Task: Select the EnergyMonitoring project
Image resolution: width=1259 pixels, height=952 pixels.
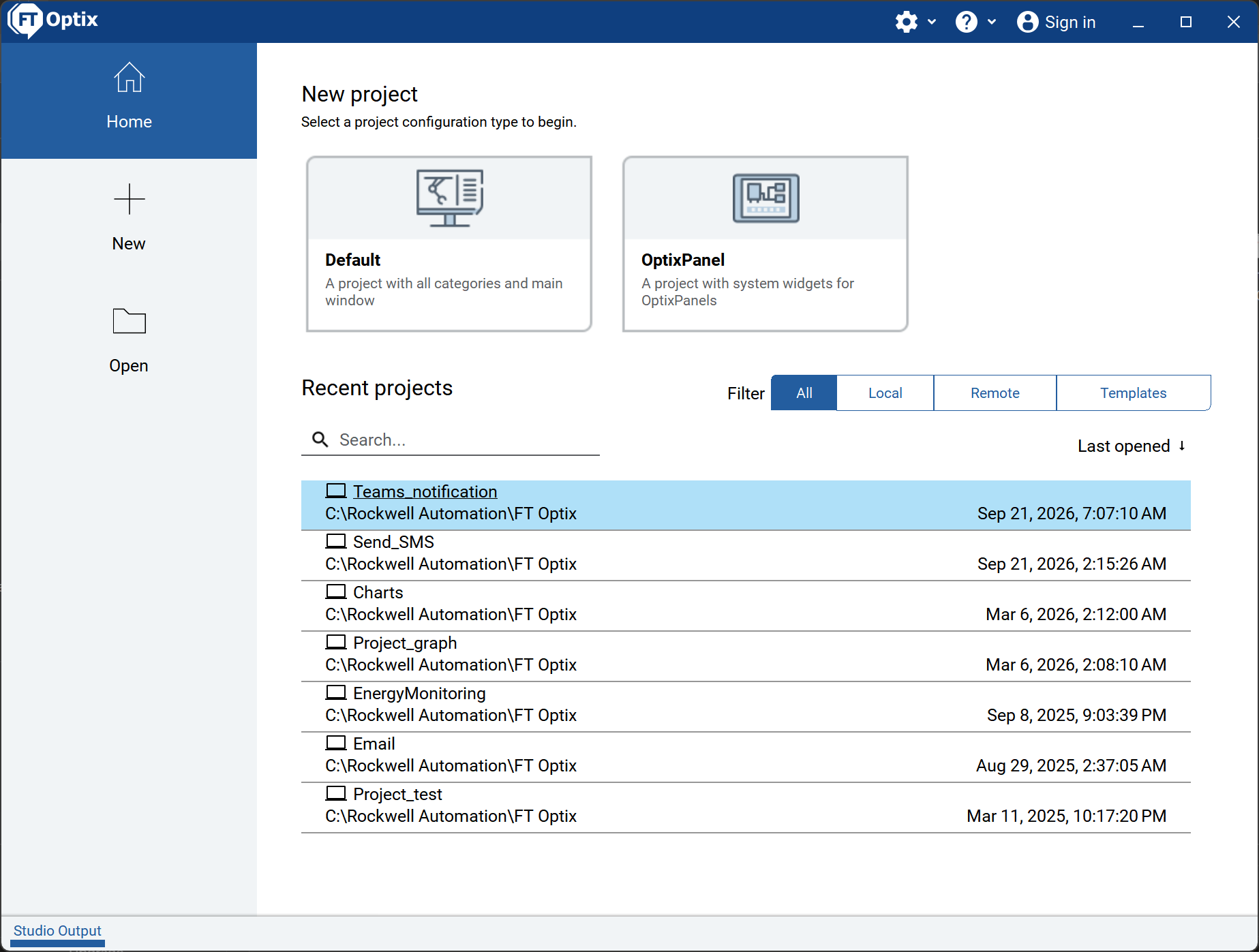Action: tap(746, 707)
